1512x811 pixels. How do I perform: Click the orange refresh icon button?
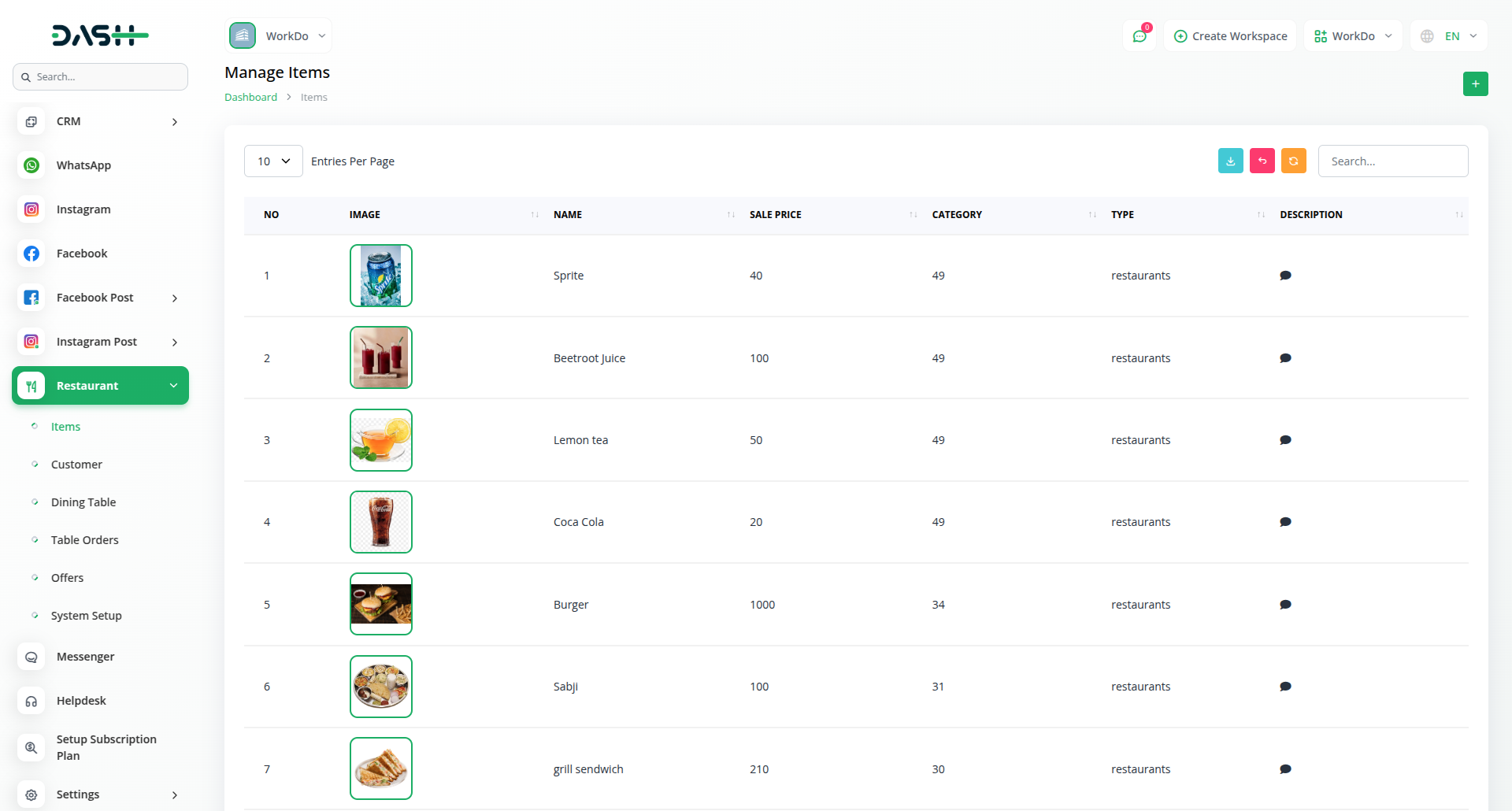coord(1293,161)
